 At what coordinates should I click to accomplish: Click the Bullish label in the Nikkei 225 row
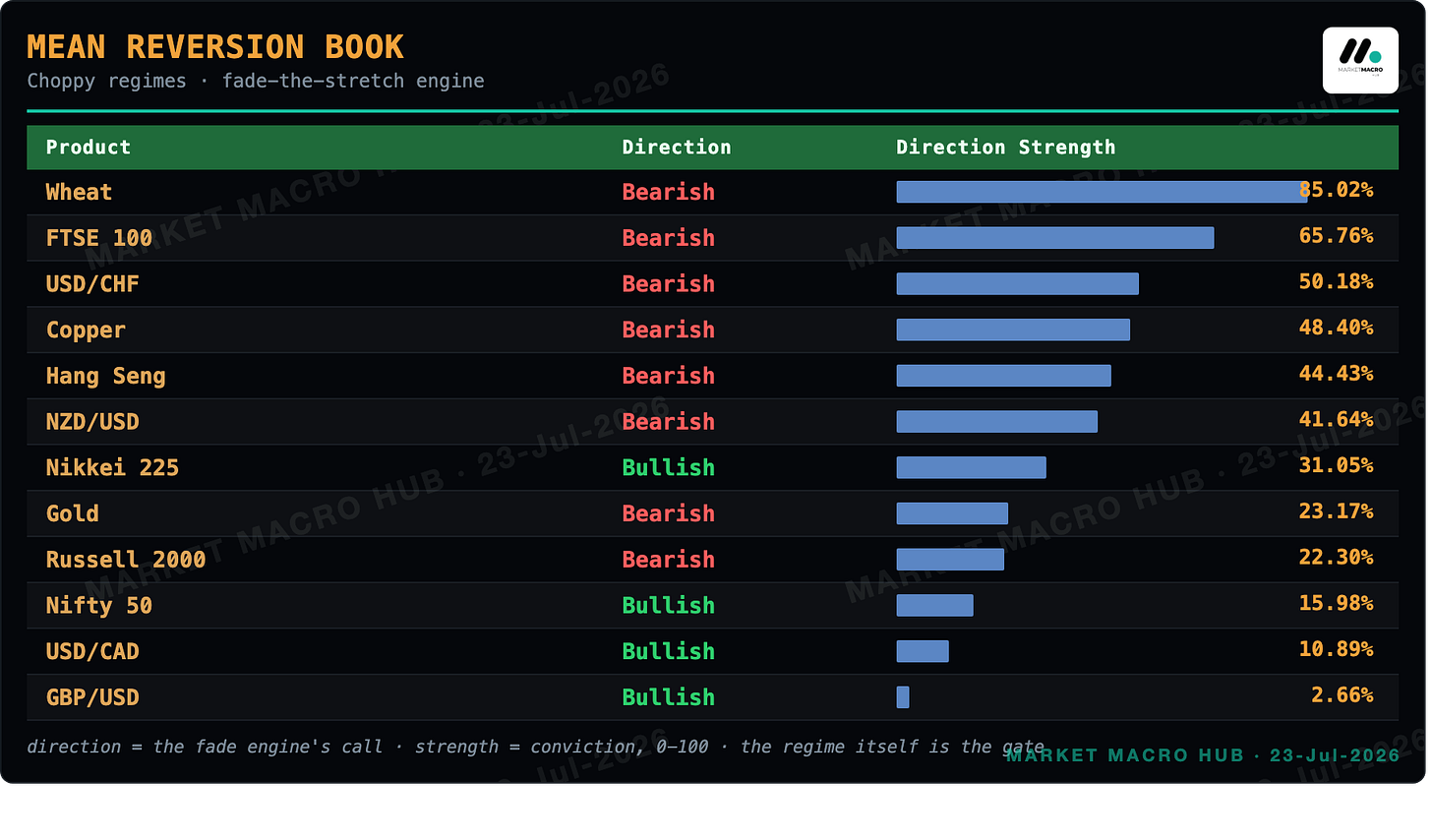coord(669,468)
